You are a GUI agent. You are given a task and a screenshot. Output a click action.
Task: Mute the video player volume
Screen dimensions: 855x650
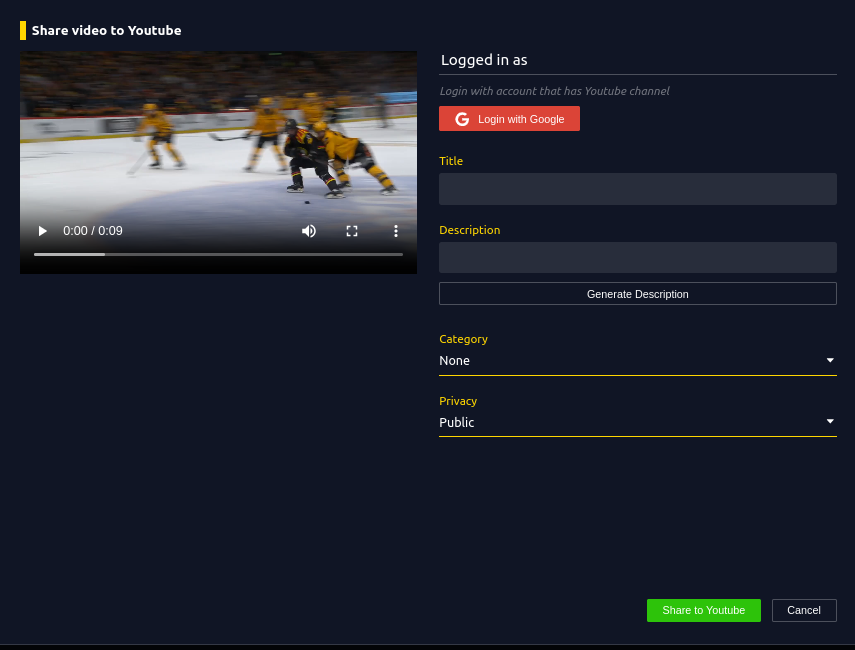(309, 231)
